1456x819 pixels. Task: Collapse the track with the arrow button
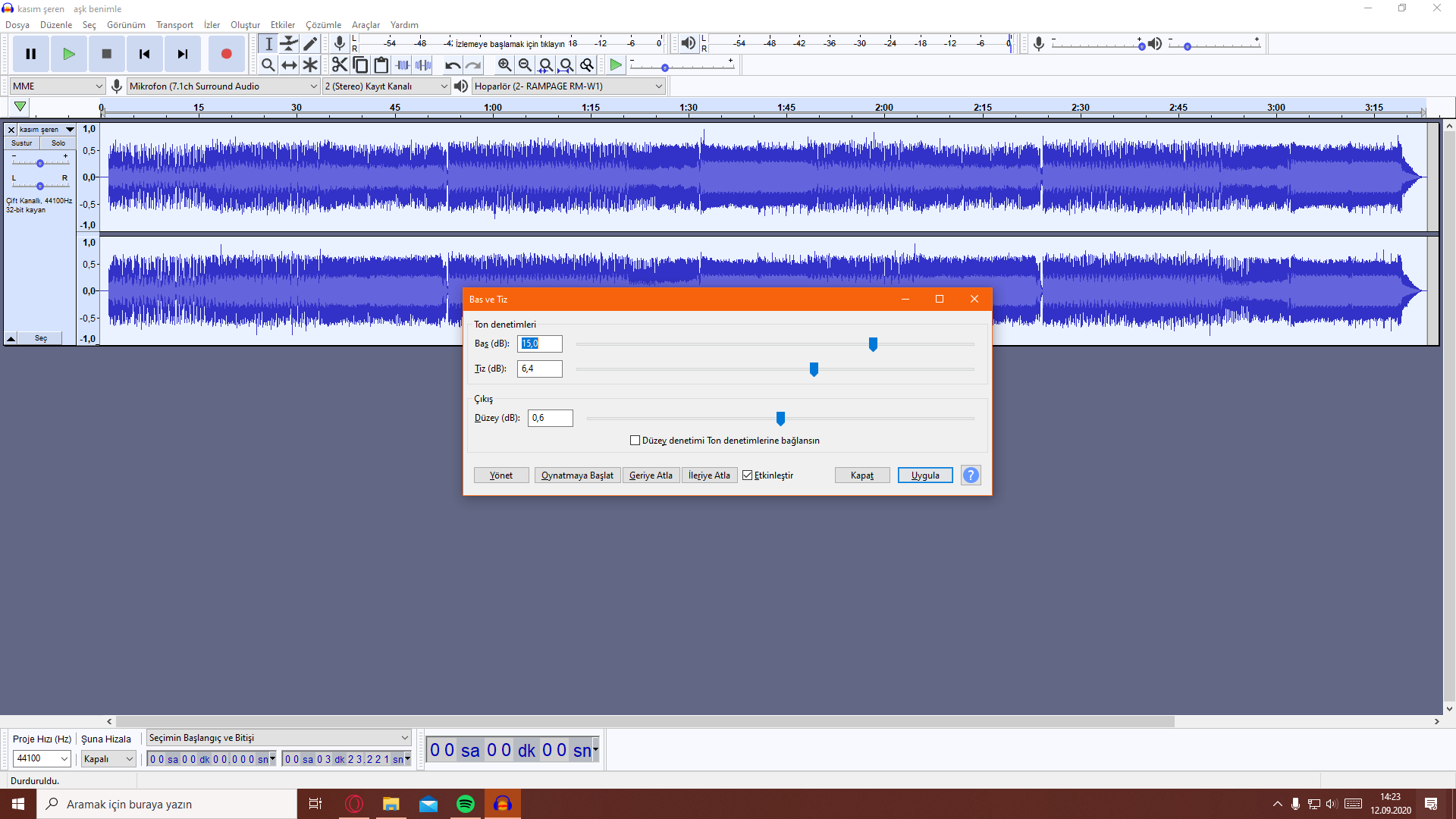coord(11,338)
